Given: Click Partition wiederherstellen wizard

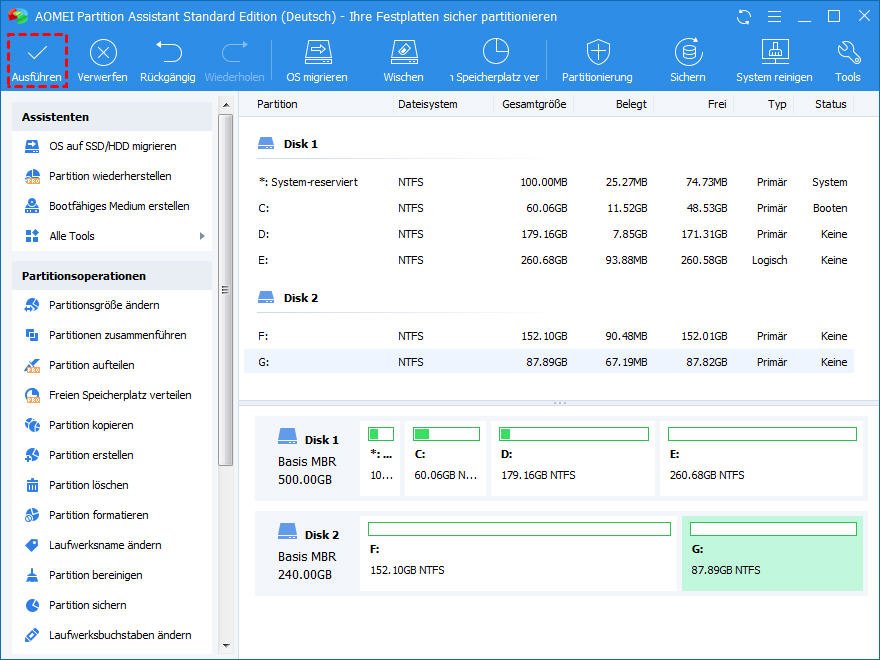Looking at the screenshot, I should click(x=110, y=176).
